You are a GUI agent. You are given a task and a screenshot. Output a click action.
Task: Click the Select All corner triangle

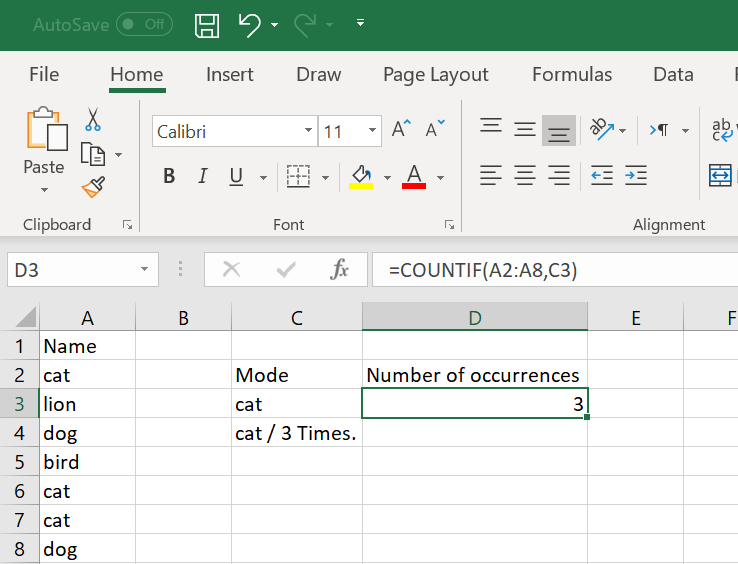coord(25,316)
